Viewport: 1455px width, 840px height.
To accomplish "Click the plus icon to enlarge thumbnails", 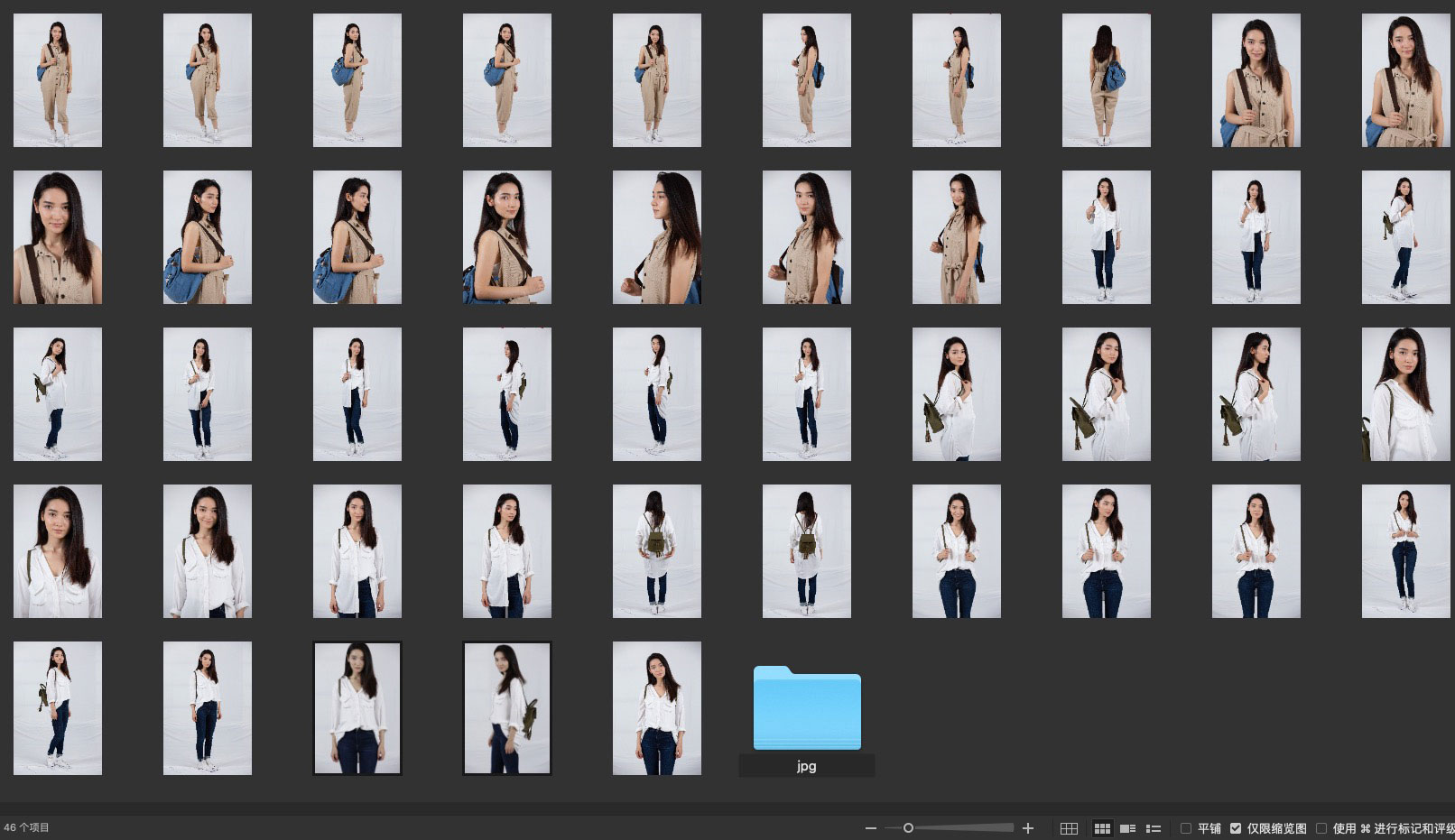I will (x=1027, y=828).
